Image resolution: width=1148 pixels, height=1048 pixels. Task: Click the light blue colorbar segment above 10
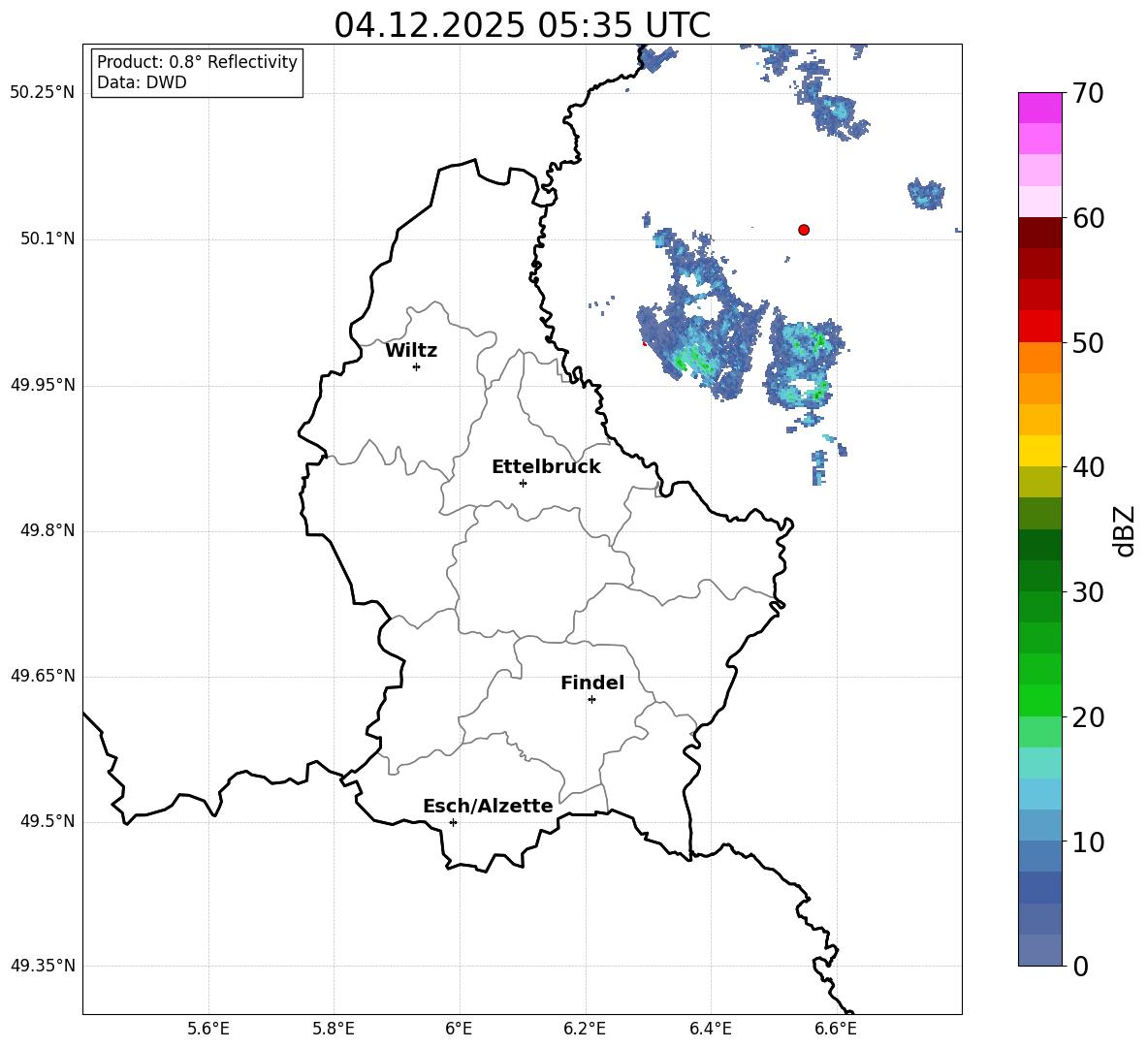click(1040, 826)
